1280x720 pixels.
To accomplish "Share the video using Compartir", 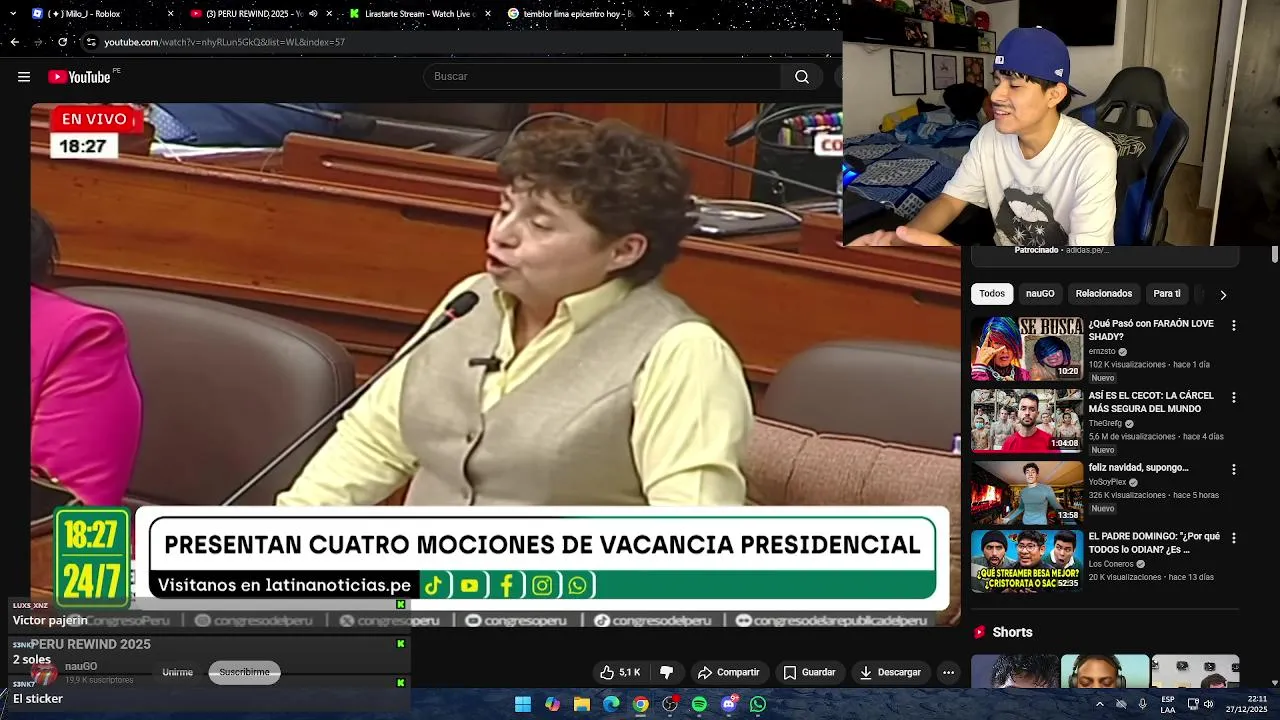I will [x=728, y=672].
